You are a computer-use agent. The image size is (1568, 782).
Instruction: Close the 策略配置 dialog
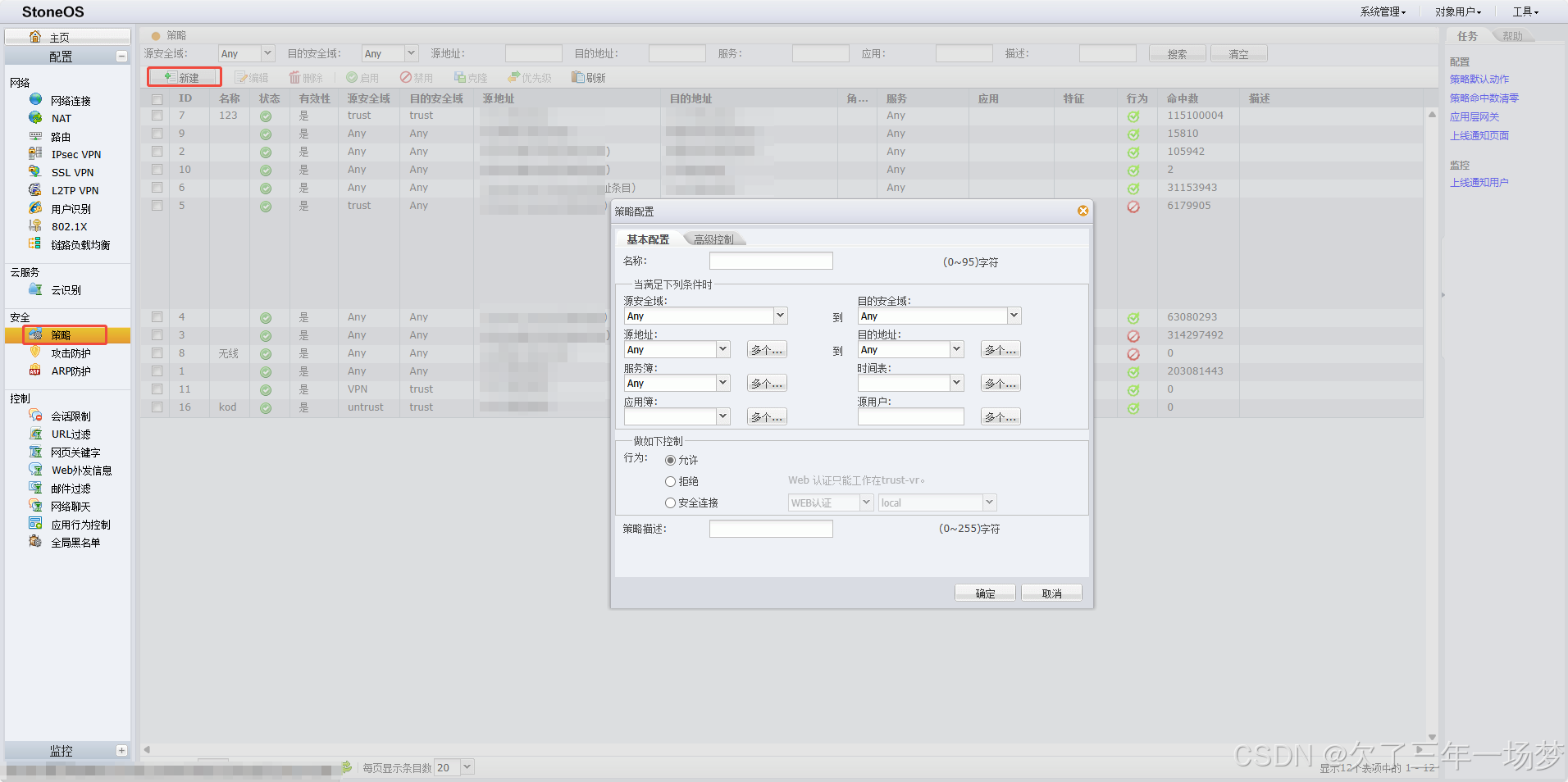pos(1083,211)
